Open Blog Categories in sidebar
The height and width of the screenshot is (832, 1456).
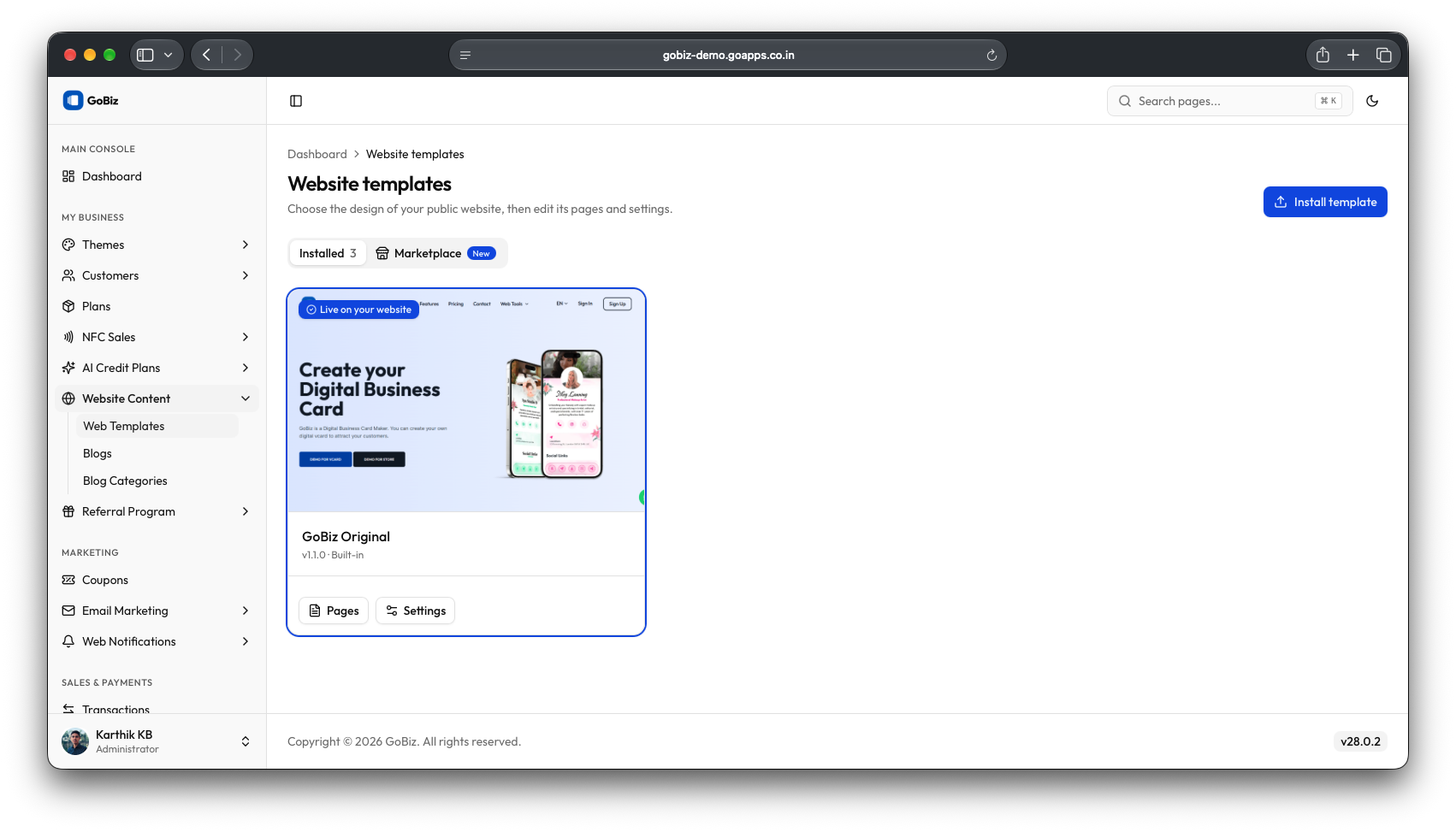tap(157, 481)
